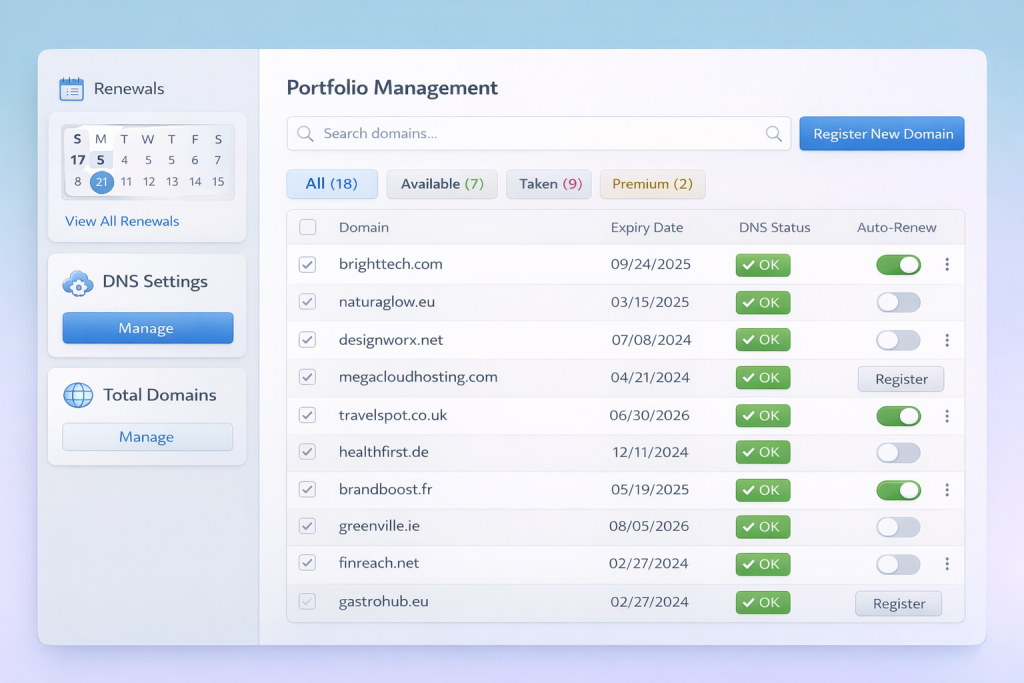This screenshot has width=1024, height=683.
Task: Click the search submit icon at right of field
Action: click(x=774, y=134)
